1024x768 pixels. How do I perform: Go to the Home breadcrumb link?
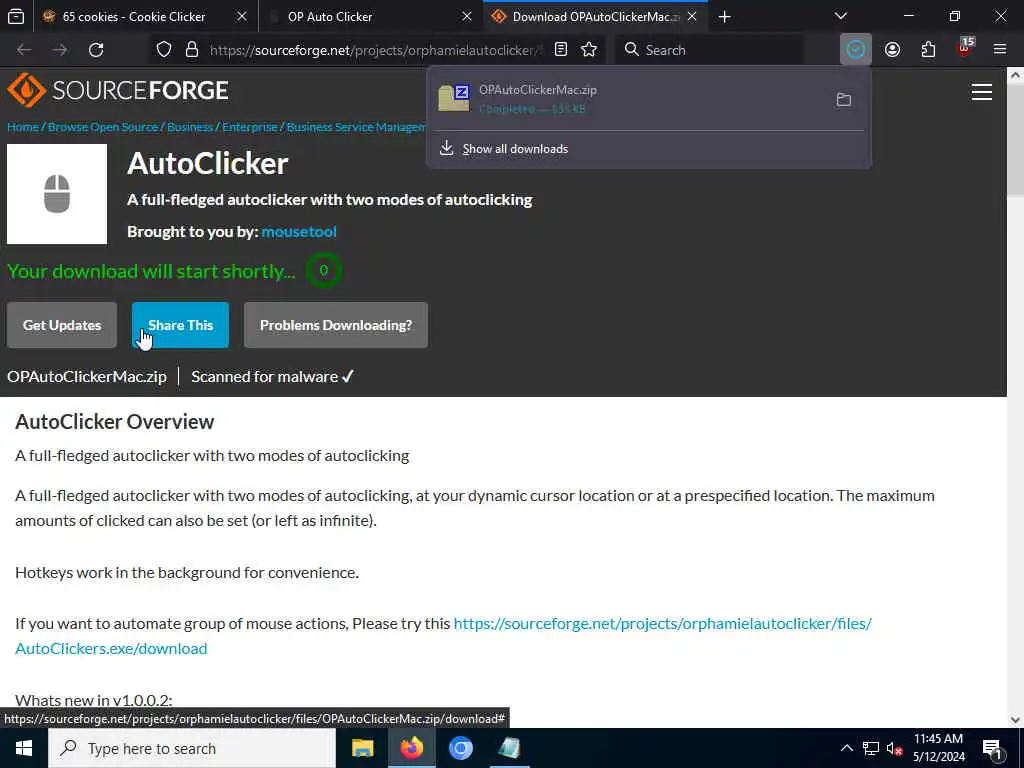click(23, 127)
